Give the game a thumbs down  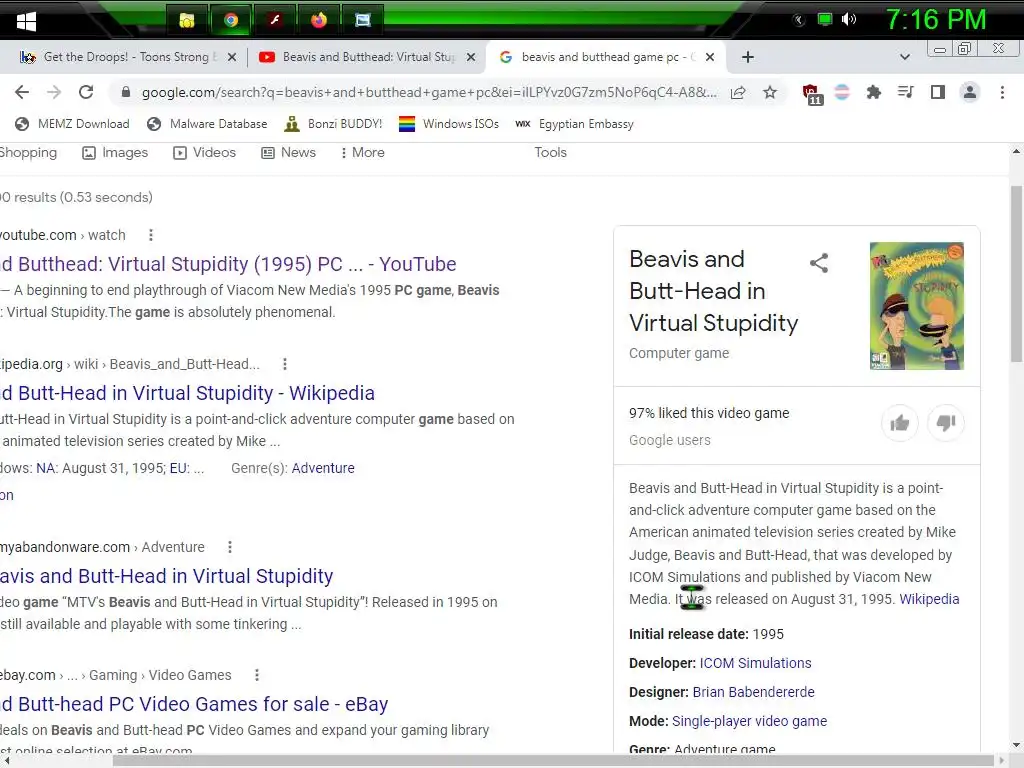click(x=946, y=423)
